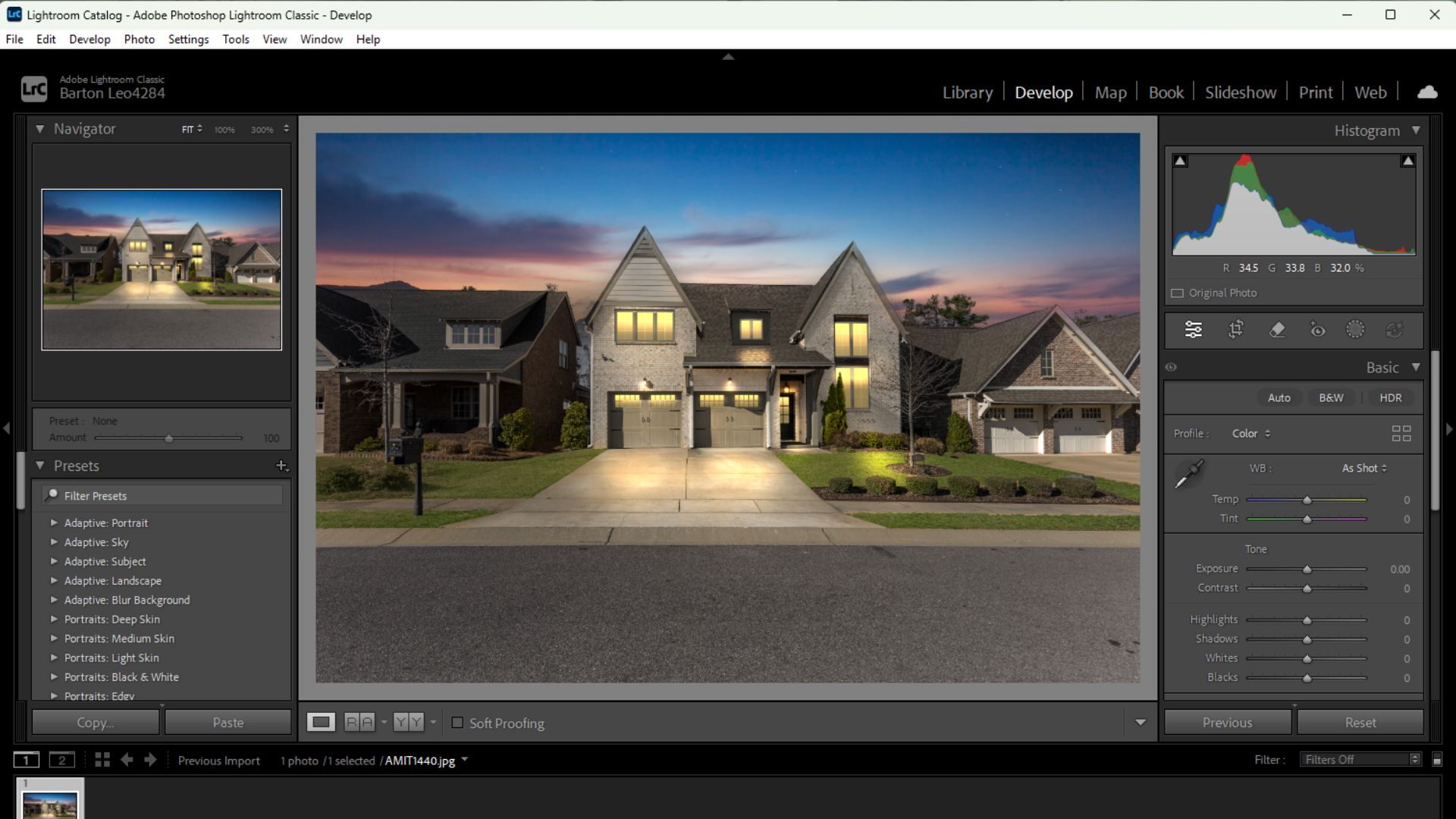Click the Paste button

(x=228, y=723)
